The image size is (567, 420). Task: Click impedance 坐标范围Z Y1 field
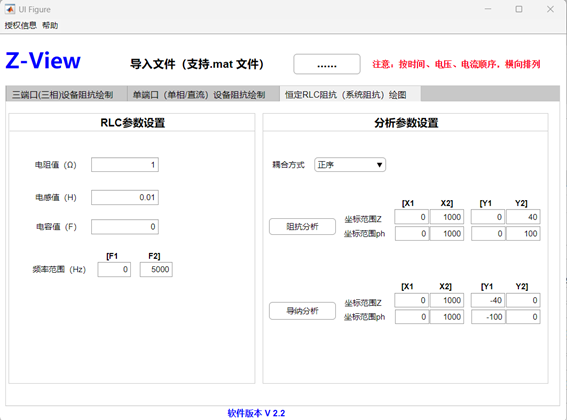(x=488, y=217)
